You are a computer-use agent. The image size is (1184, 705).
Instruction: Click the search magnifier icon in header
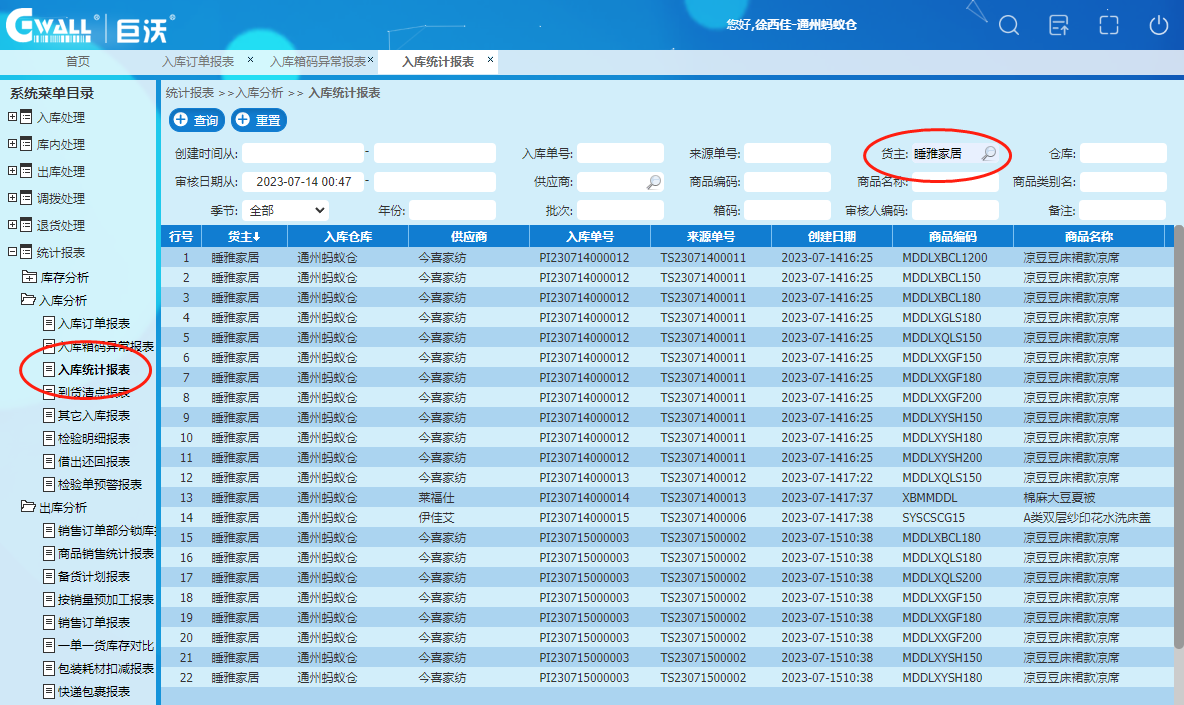point(1009,26)
